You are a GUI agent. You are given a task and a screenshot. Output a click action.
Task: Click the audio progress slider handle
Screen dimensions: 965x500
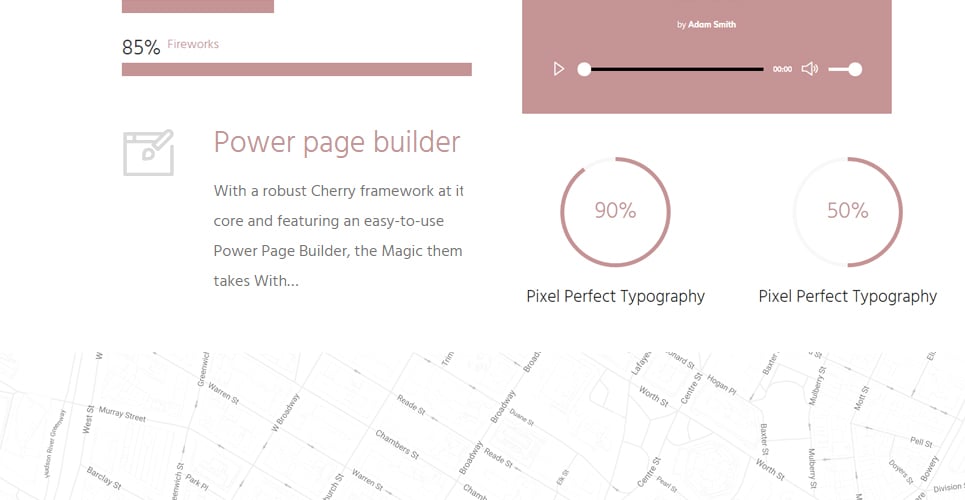584,69
